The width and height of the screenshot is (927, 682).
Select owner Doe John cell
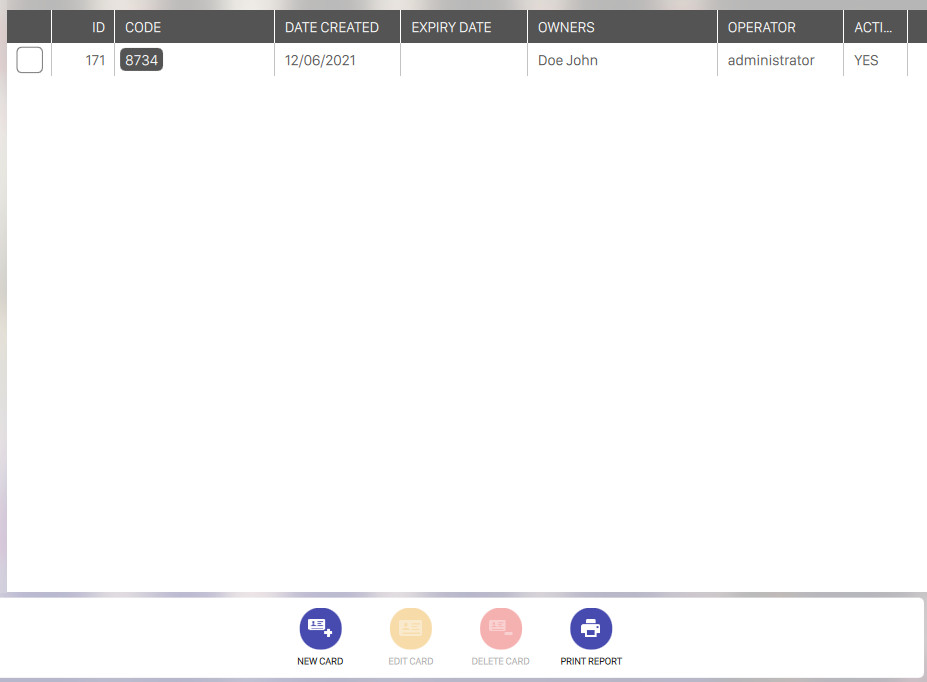point(568,60)
